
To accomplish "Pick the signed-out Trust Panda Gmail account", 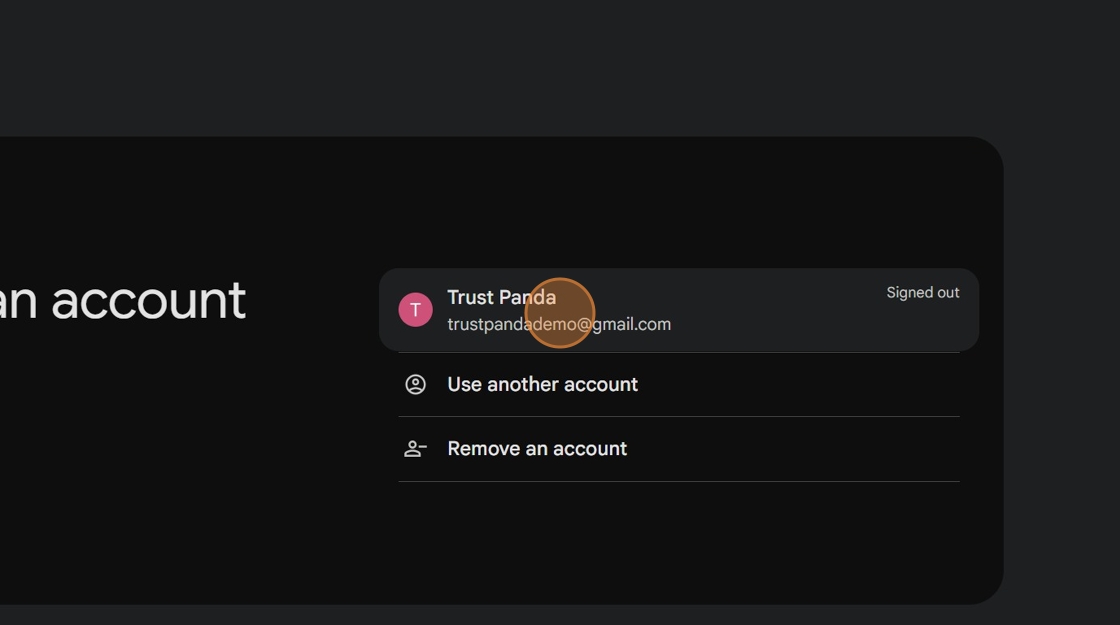I will pyautogui.click(x=678, y=310).
